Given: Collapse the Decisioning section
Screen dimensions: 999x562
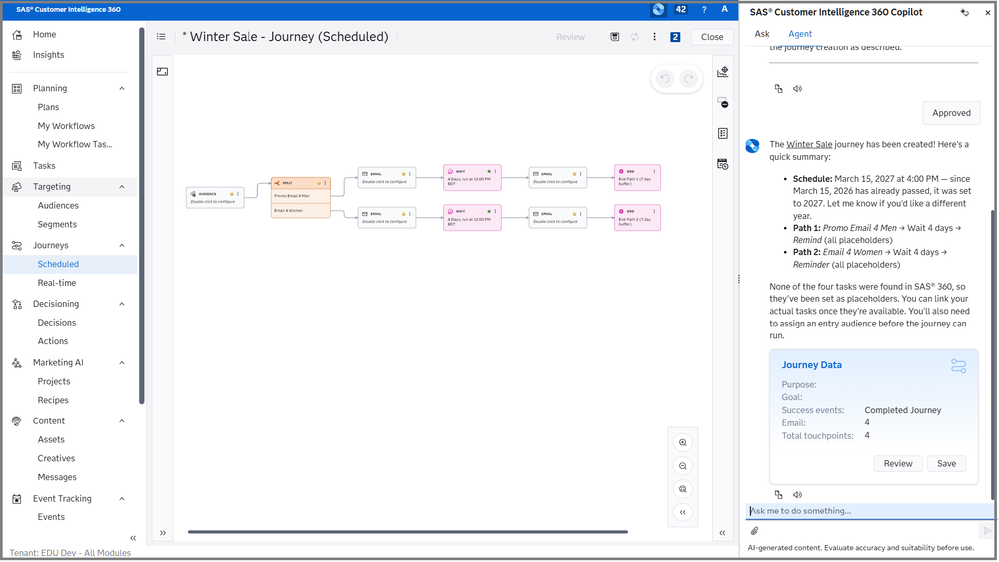Looking at the screenshot, I should pyautogui.click(x=122, y=304).
